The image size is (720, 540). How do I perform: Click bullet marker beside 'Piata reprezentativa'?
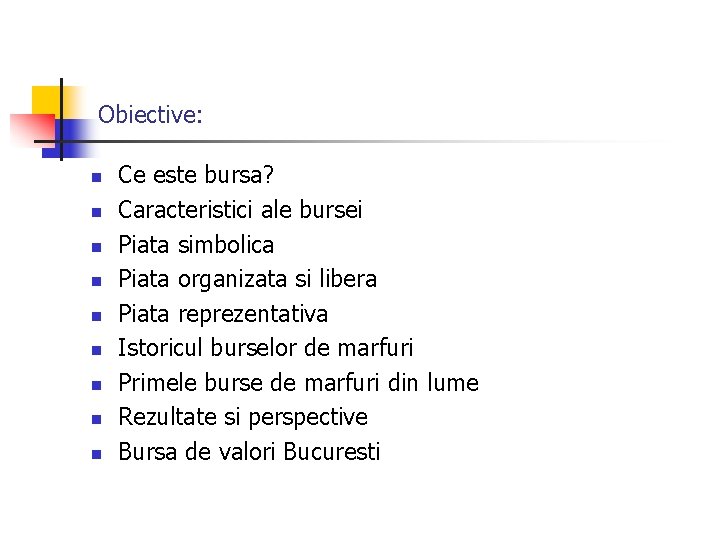click(x=96, y=316)
